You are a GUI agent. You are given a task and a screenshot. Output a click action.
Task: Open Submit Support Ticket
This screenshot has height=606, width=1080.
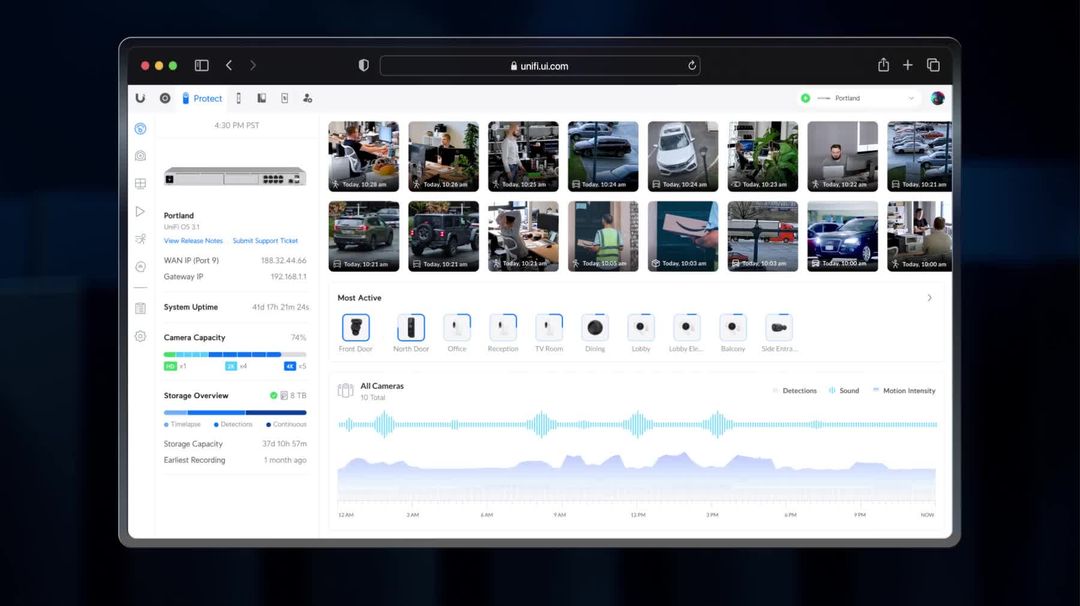265,240
